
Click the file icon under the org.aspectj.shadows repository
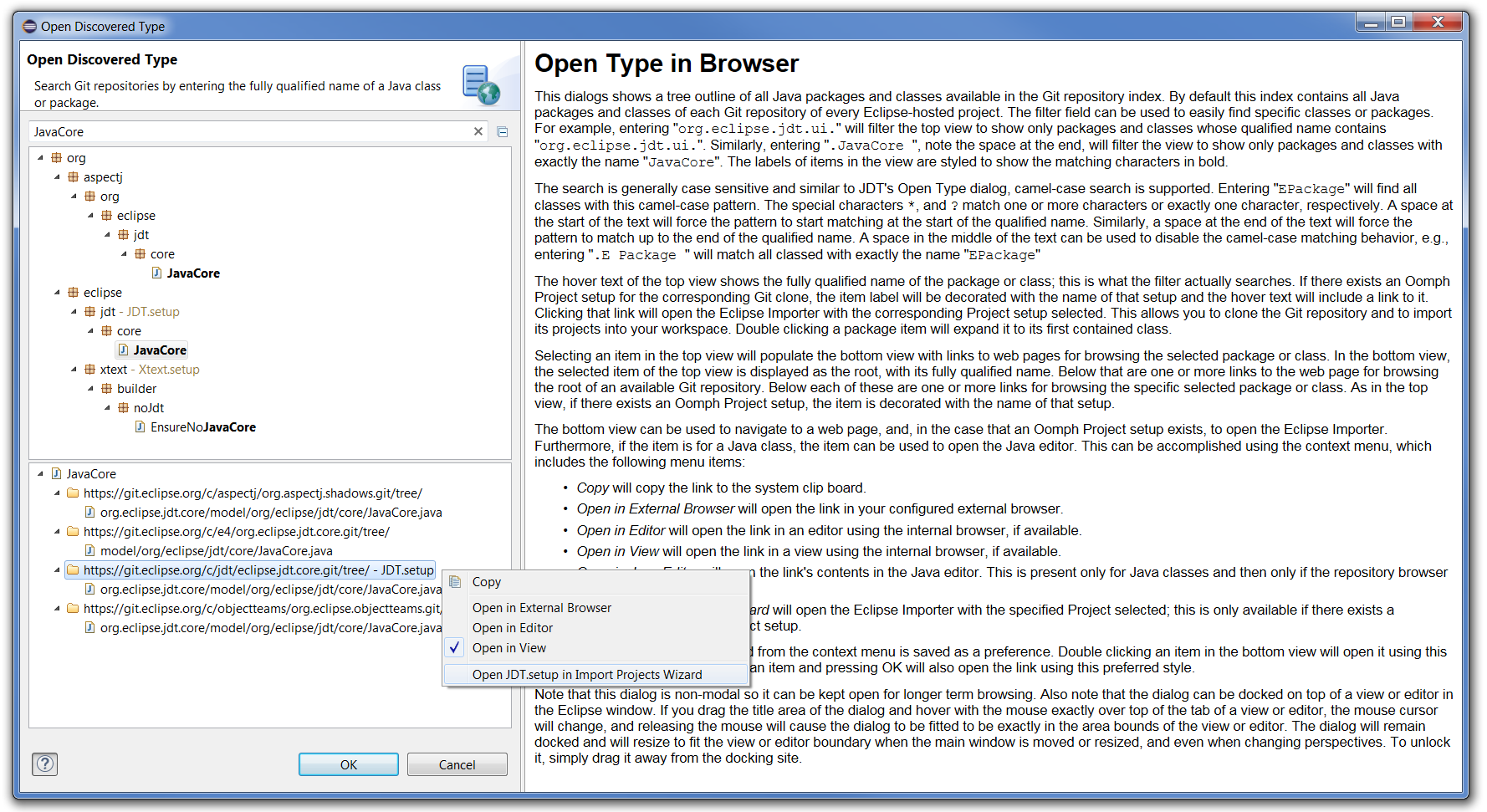pyautogui.click(x=90, y=512)
